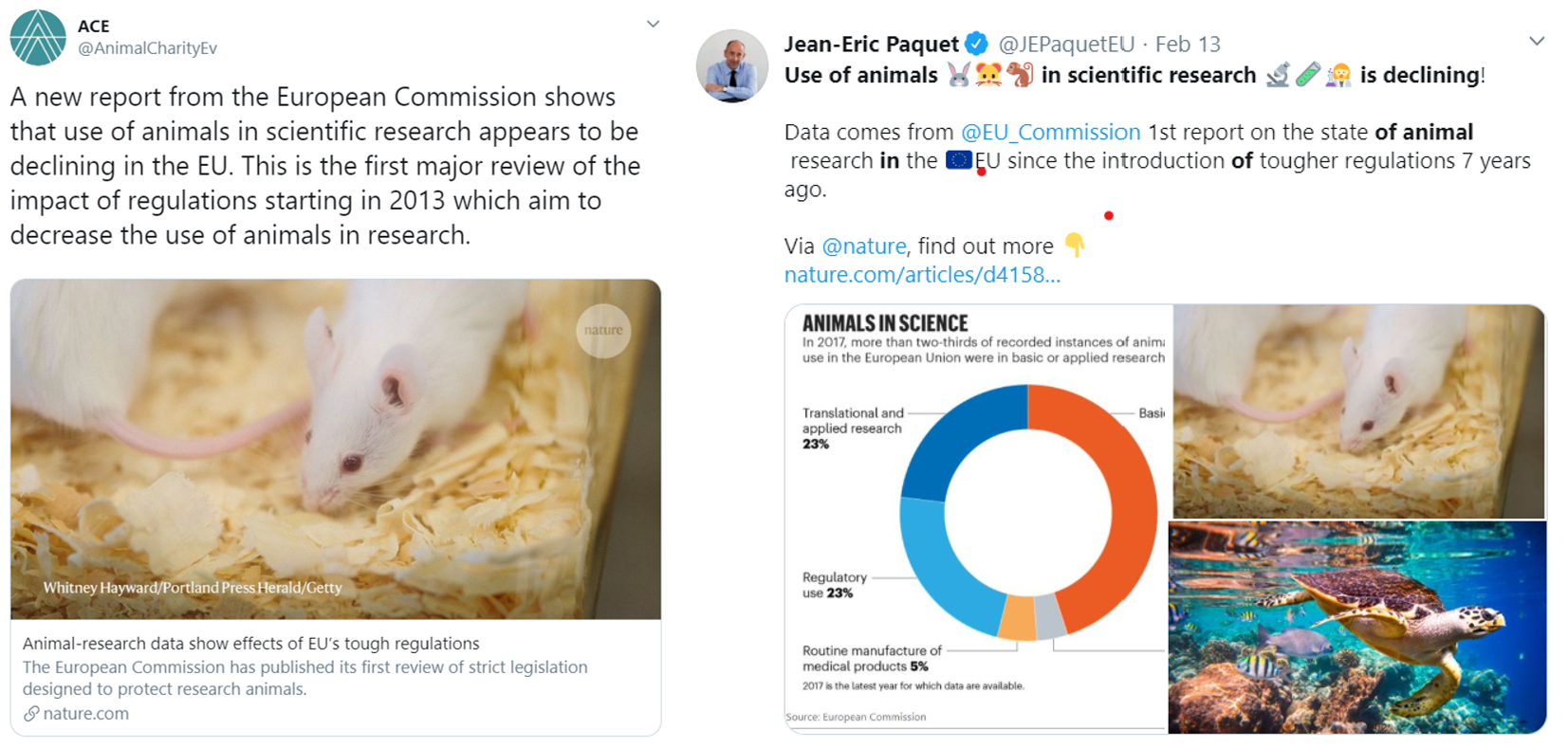Viewport: 1568px width, 748px height.
Task: Open the @AnimalCharityEv handle
Action: 147,48
